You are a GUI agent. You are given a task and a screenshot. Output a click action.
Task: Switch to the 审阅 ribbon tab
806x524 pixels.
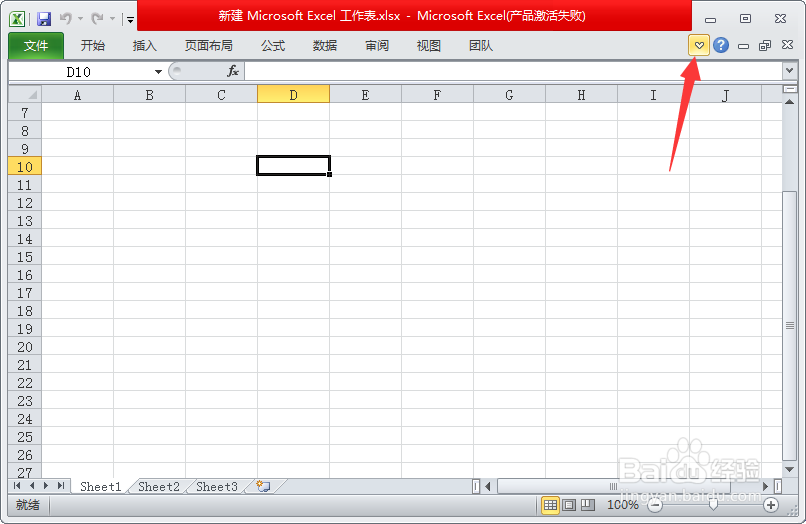tap(377, 46)
